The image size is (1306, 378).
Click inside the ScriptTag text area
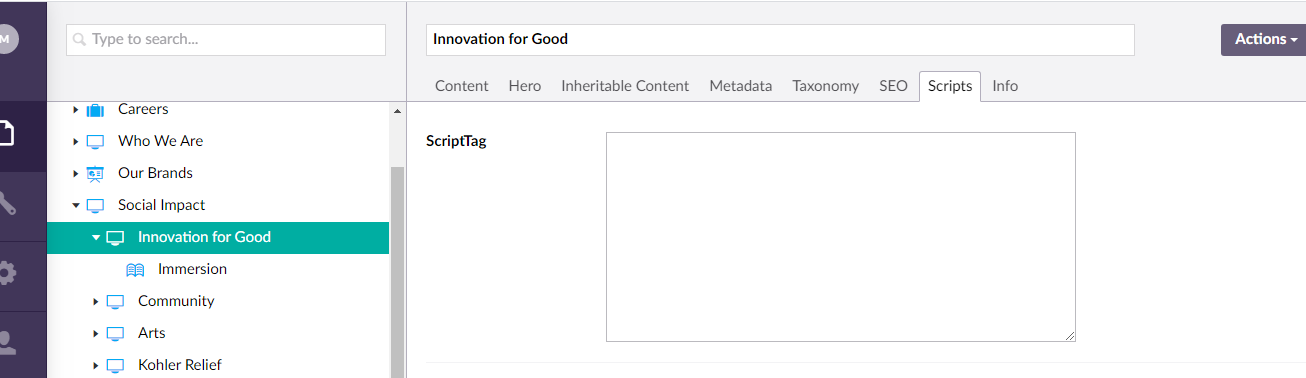(x=841, y=237)
